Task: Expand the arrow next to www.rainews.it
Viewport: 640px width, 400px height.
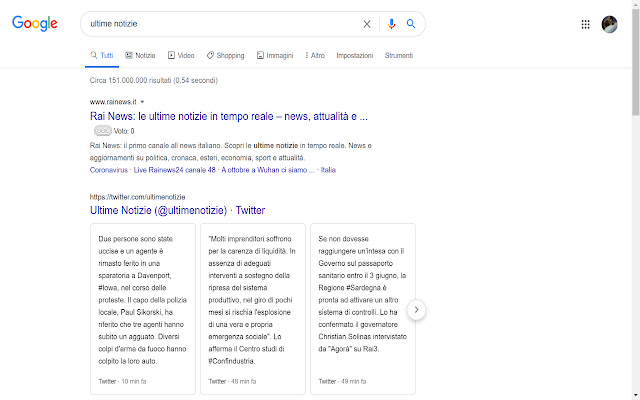Action: point(142,102)
